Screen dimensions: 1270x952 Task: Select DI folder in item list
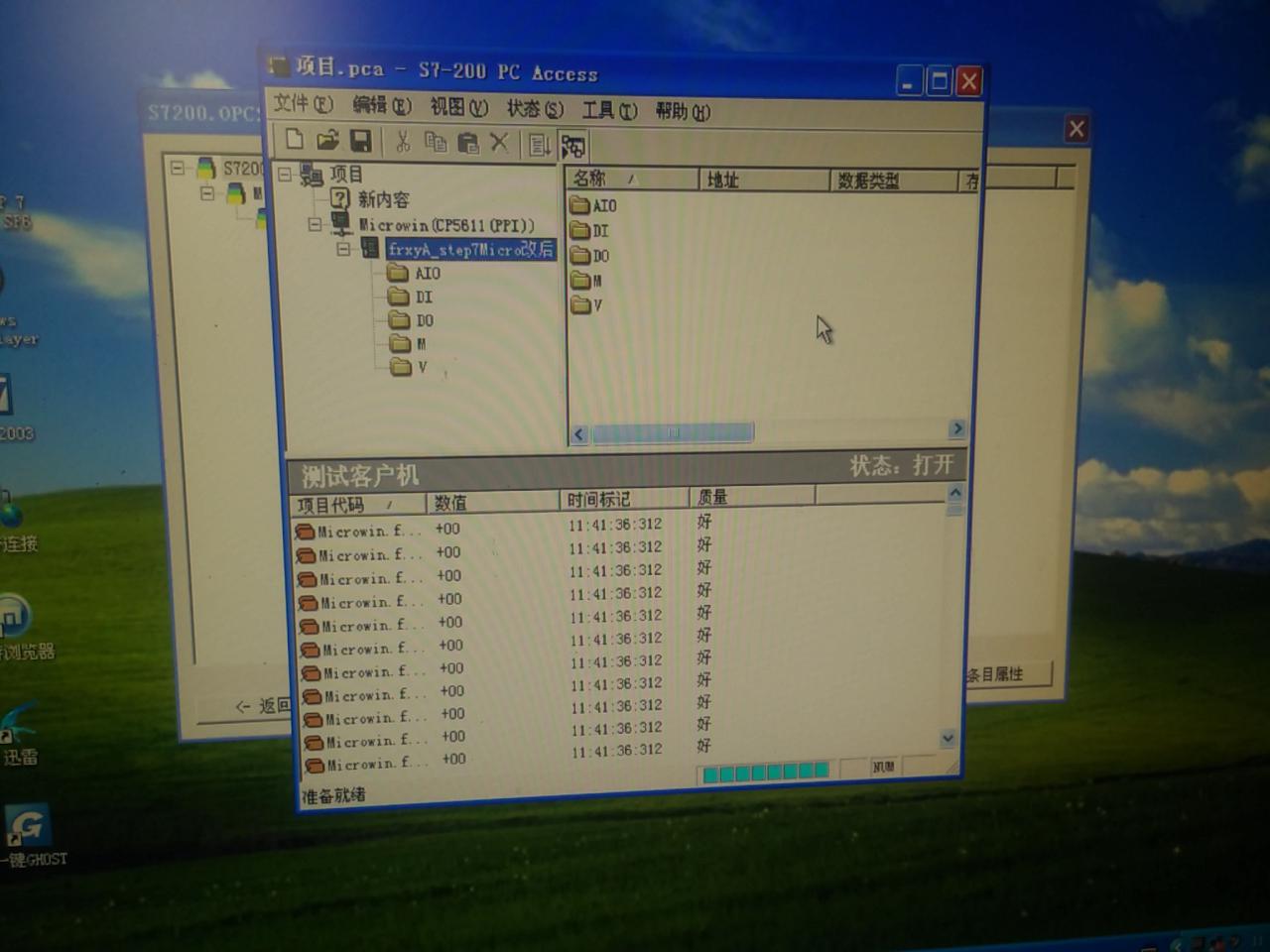coord(589,231)
